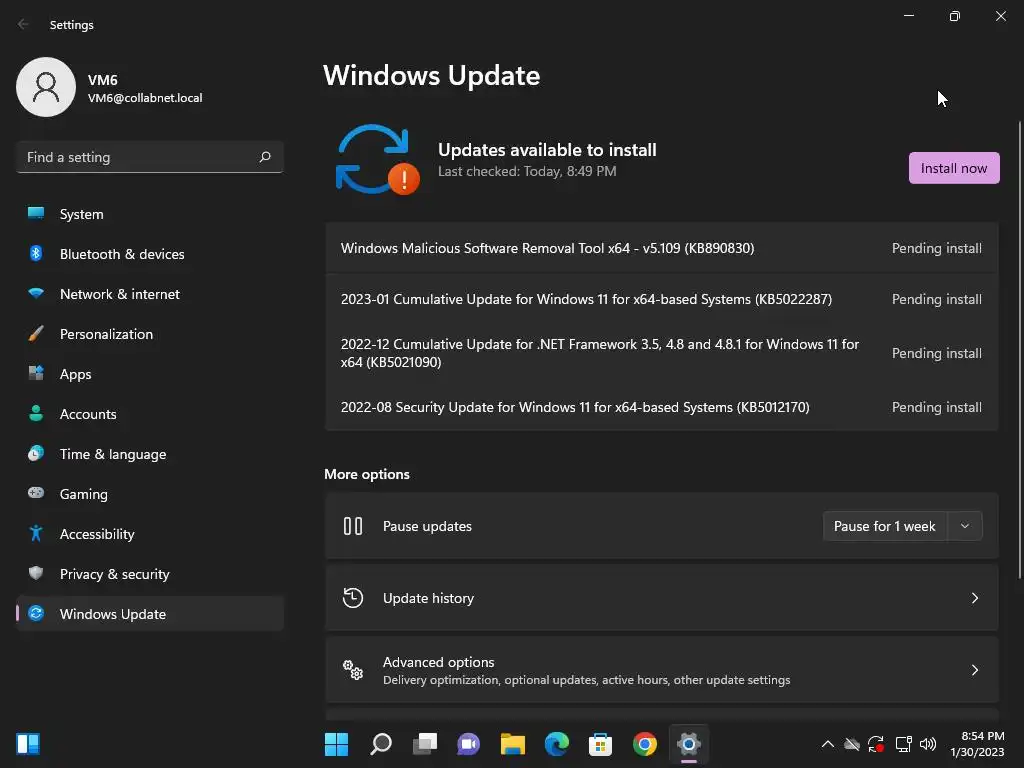
Task: Show hidden system tray icons
Action: click(x=827, y=744)
